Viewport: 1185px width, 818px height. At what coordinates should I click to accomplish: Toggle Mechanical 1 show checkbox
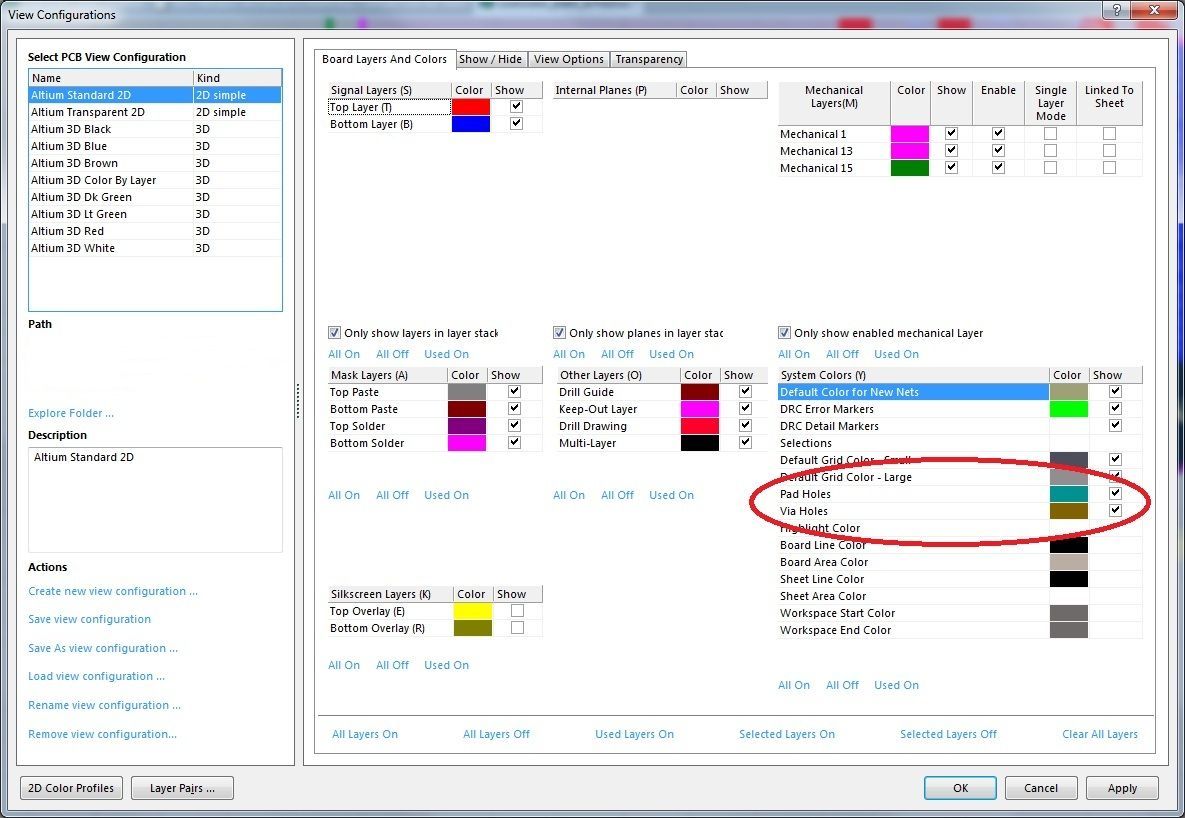pyautogui.click(x=951, y=133)
